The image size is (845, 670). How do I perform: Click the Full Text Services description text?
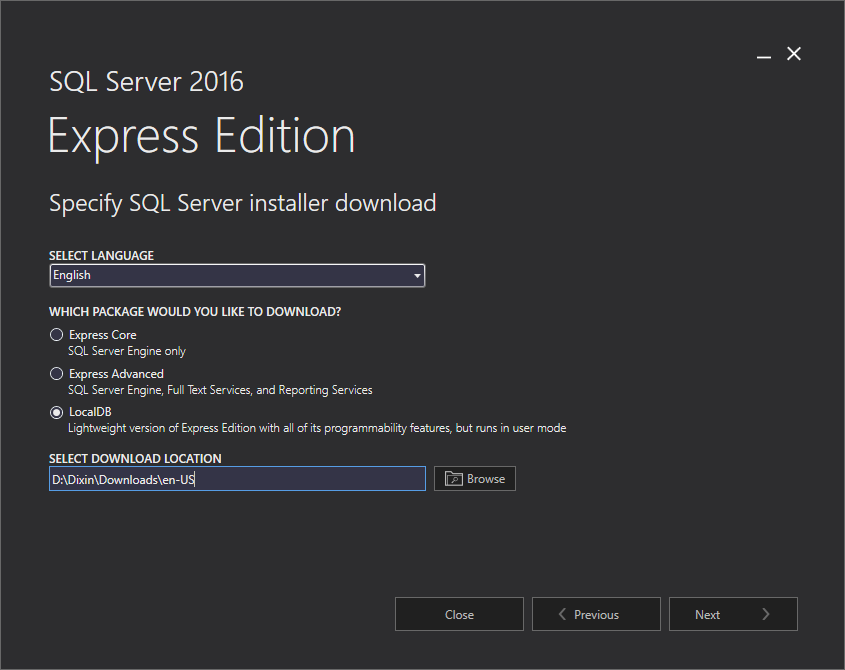[220, 390]
